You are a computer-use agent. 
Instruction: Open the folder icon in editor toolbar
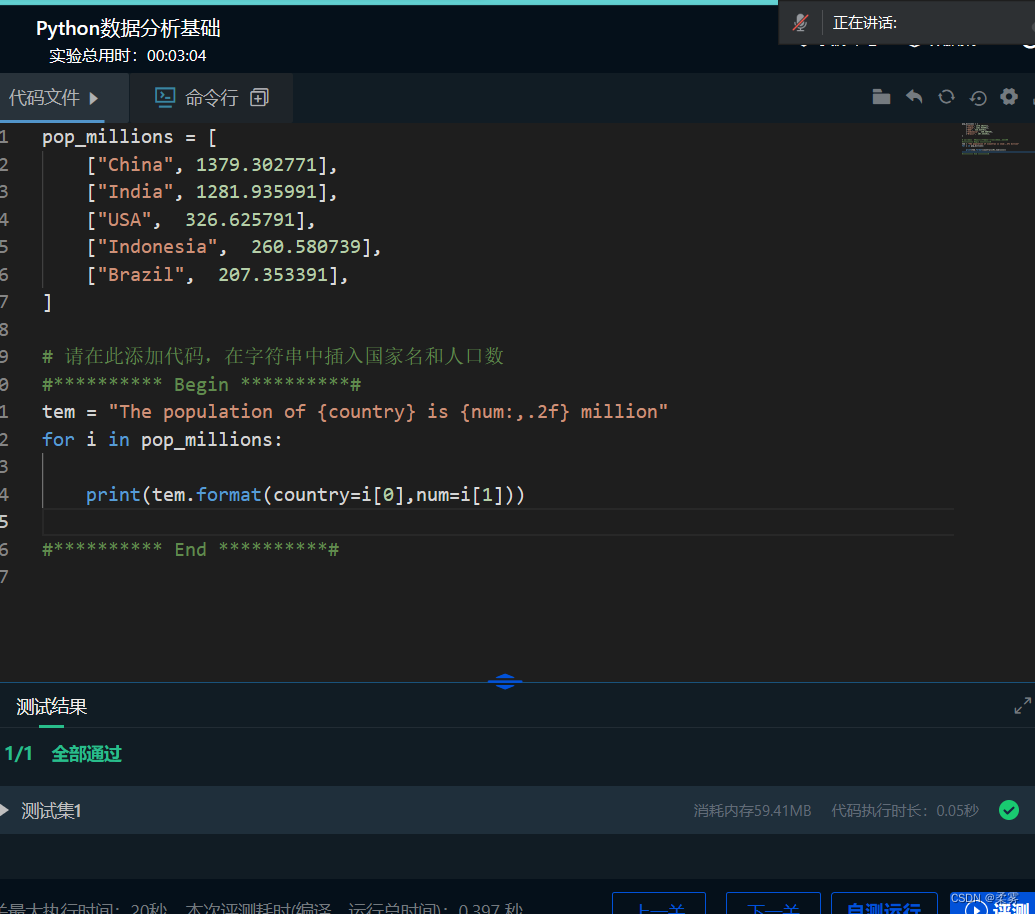(x=881, y=97)
